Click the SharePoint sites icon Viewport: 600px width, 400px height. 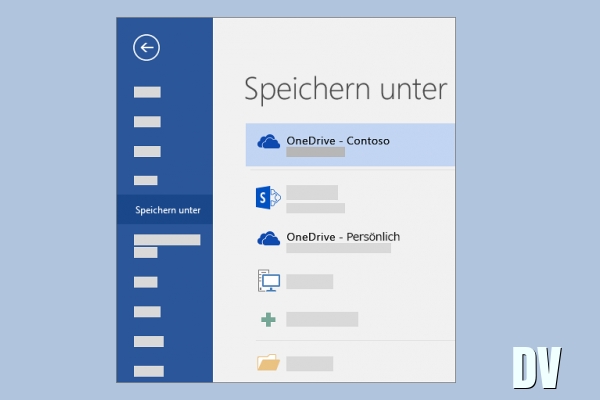(x=268, y=198)
